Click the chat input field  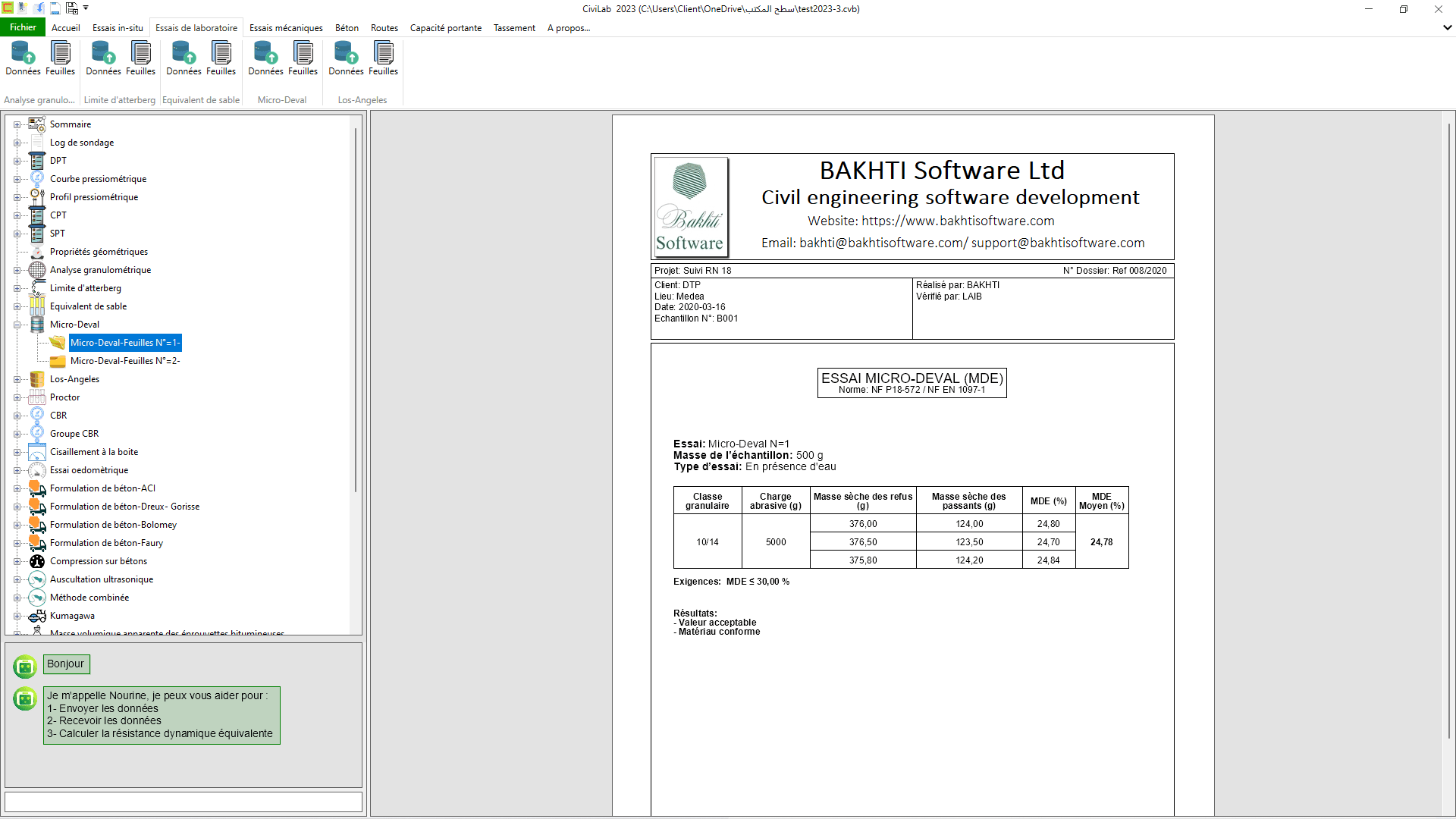pyautogui.click(x=184, y=802)
